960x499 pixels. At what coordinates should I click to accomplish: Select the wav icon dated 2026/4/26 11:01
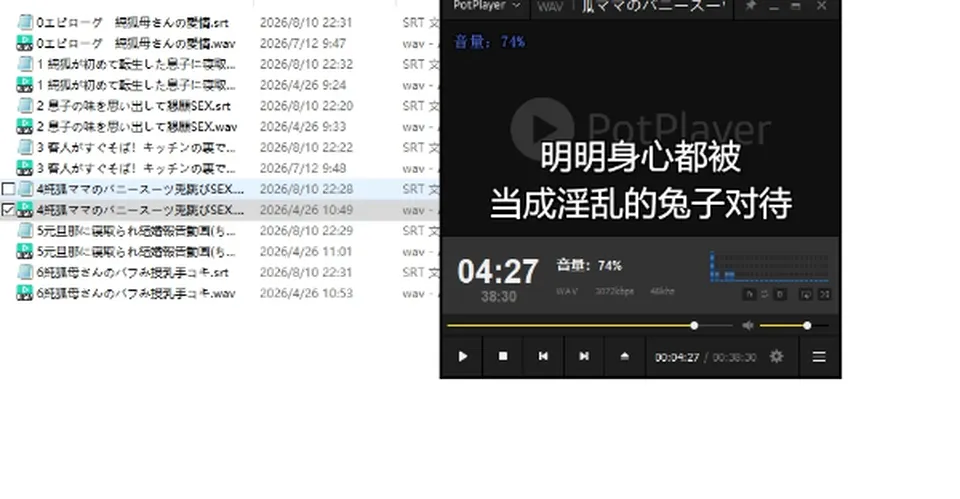pos(24,252)
